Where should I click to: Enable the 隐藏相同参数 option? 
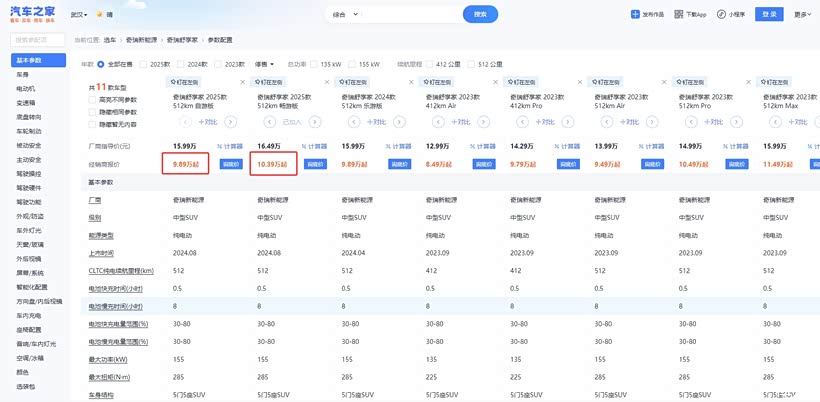point(92,112)
